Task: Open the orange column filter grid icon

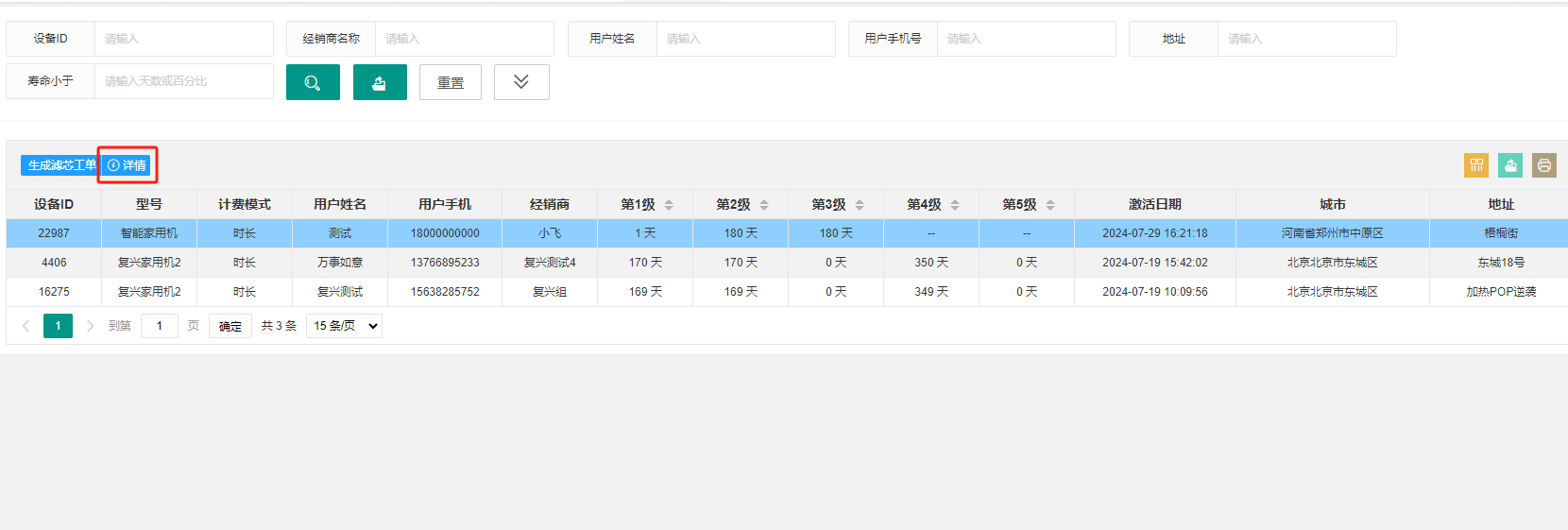Action: [x=1476, y=165]
